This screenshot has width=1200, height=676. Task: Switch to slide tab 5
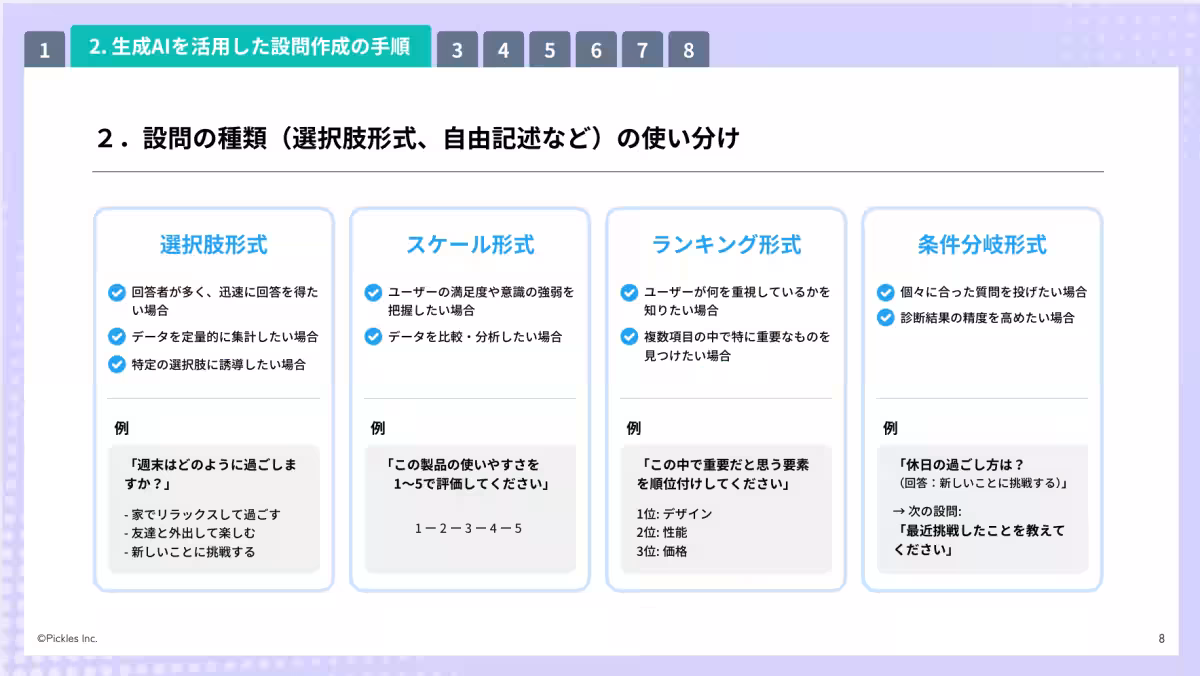click(x=550, y=47)
